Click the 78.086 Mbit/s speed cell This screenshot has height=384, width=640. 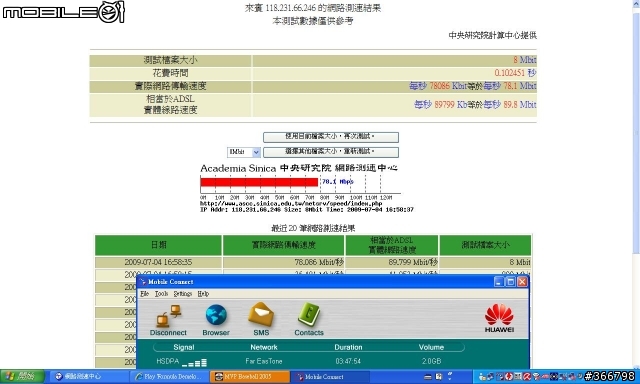tap(284, 262)
